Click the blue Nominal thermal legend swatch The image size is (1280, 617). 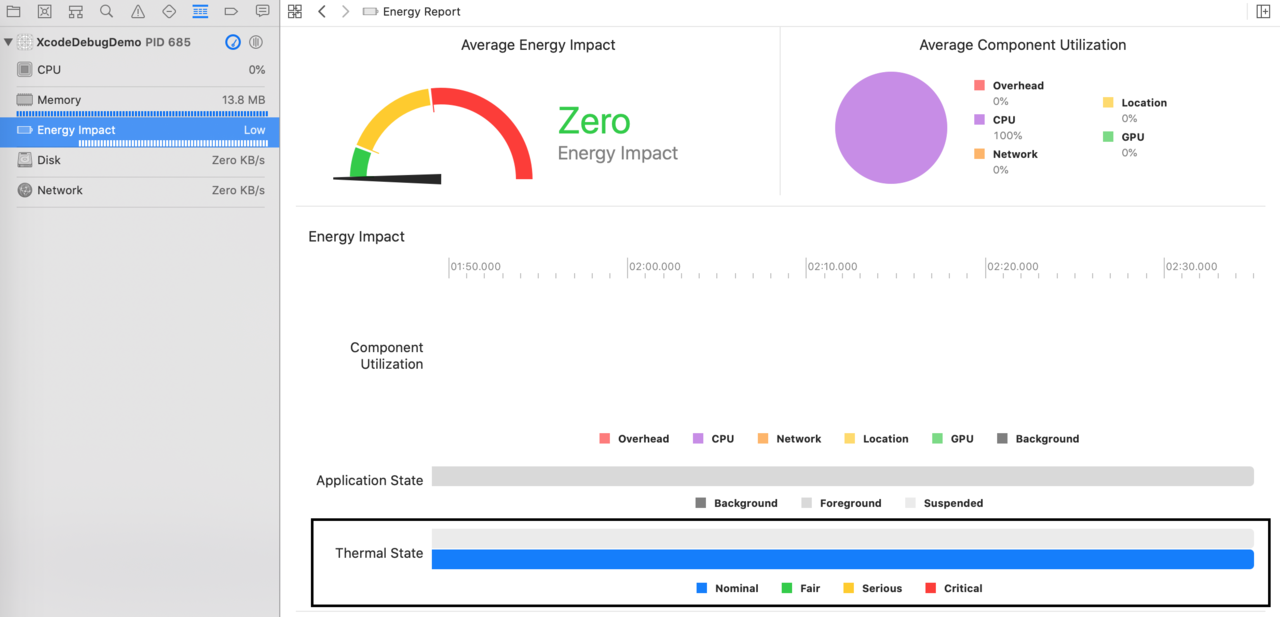(702, 588)
